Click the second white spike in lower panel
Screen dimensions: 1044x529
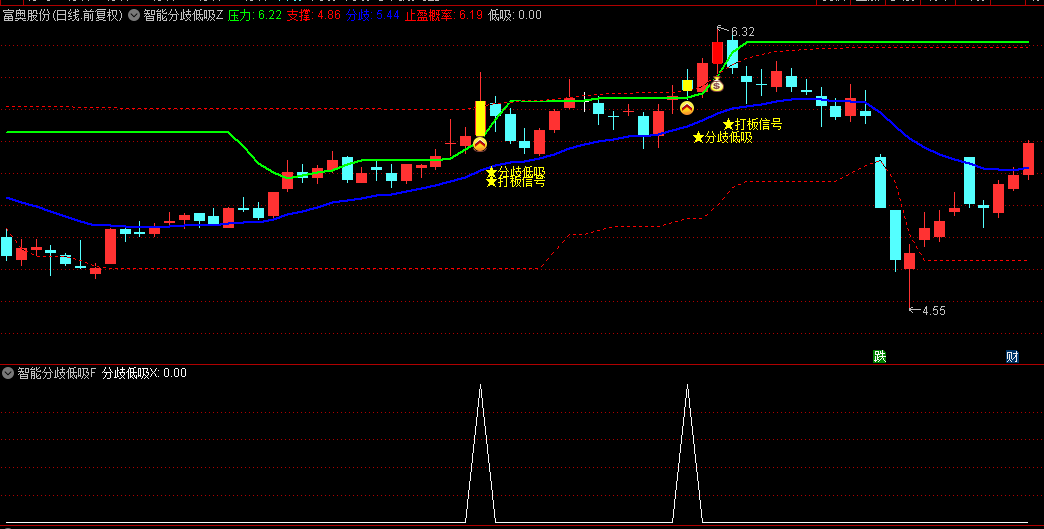[687, 453]
